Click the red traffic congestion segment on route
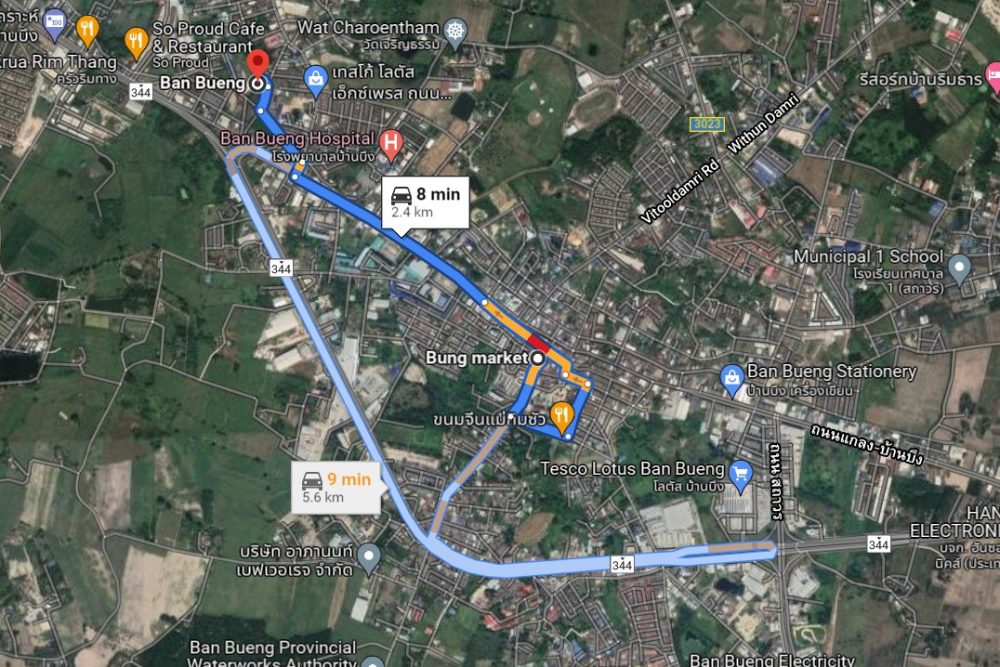The height and width of the screenshot is (667, 1000). pyautogui.click(x=538, y=342)
